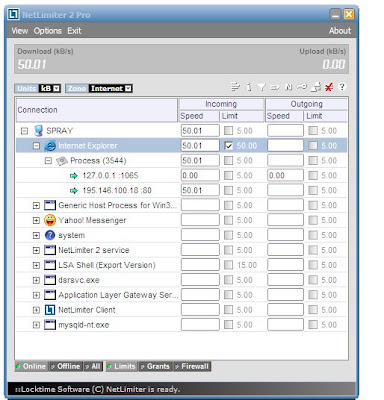
Task: Click the red X toolbar icon
Action: [x=329, y=87]
